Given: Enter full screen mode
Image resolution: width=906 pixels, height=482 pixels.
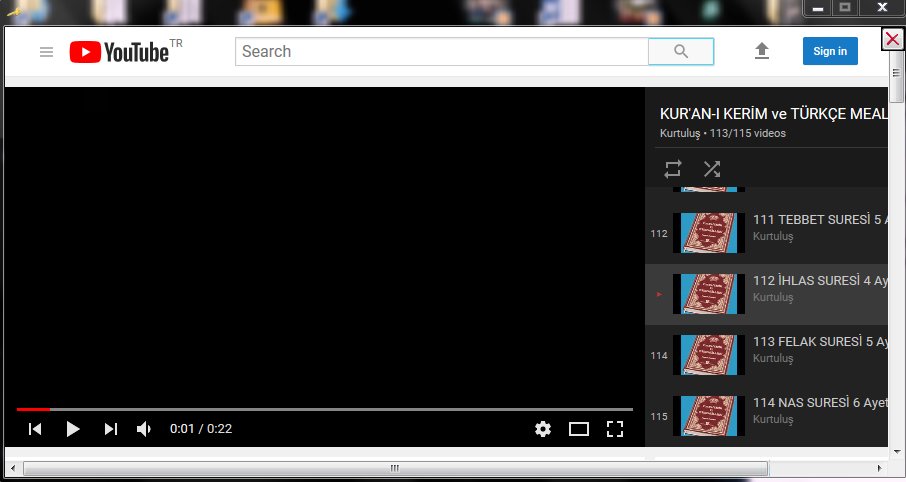Looking at the screenshot, I should click(x=615, y=429).
